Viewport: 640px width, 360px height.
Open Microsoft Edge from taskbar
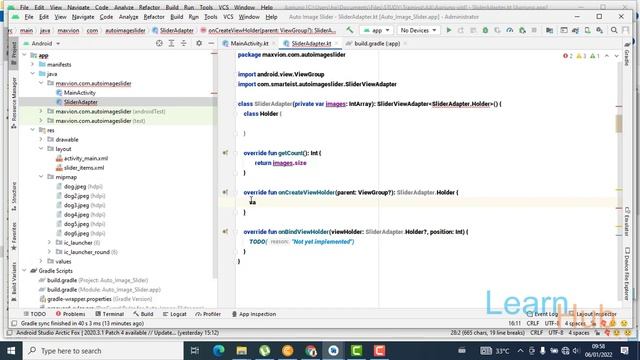pyautogui.click(x=219, y=351)
